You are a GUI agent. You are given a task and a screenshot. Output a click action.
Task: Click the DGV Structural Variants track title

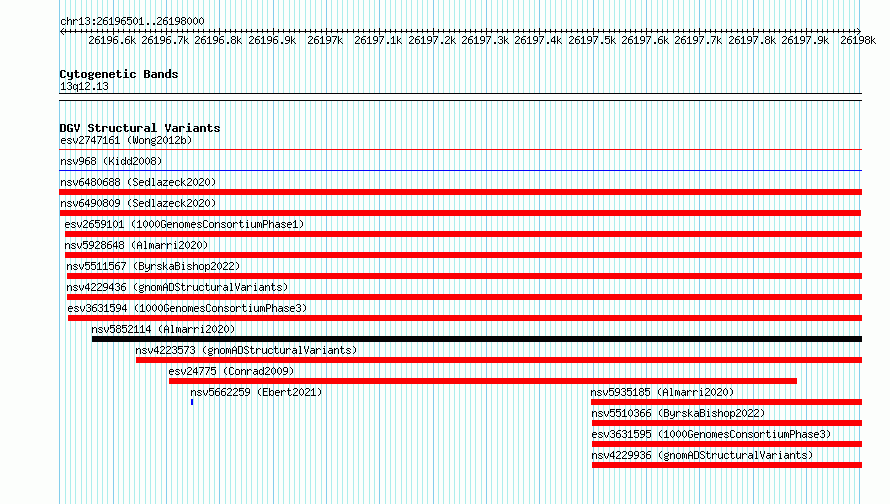pyautogui.click(x=140, y=128)
